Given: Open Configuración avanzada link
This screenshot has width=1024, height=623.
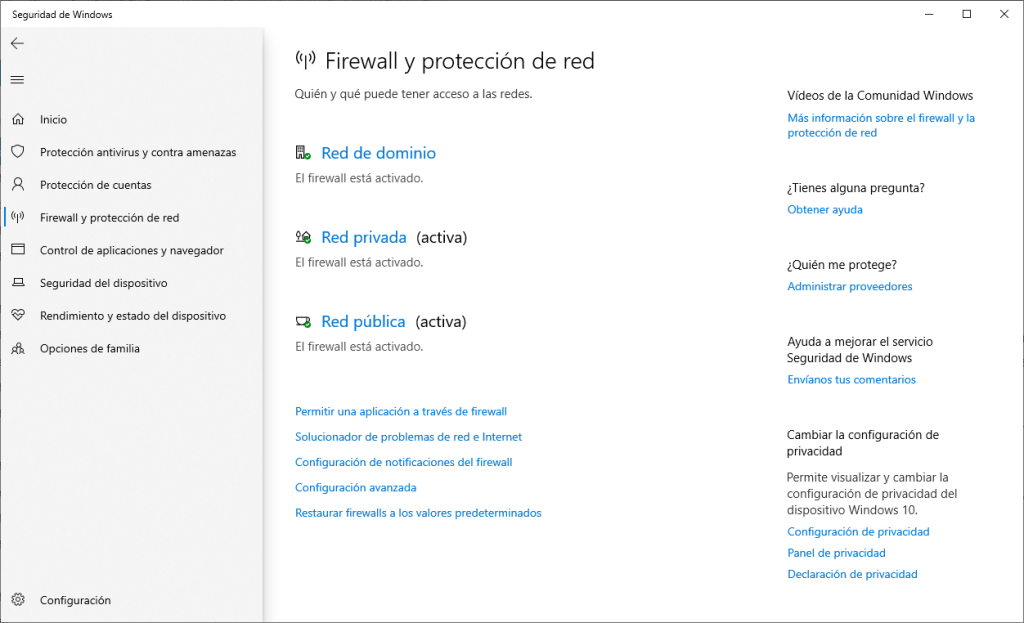Looking at the screenshot, I should click(355, 488).
